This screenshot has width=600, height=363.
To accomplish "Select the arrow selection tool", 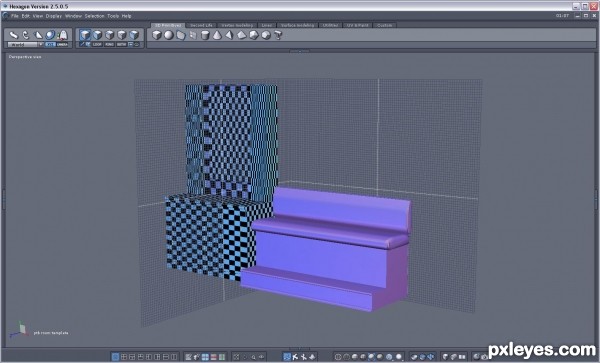I will pos(13,35).
